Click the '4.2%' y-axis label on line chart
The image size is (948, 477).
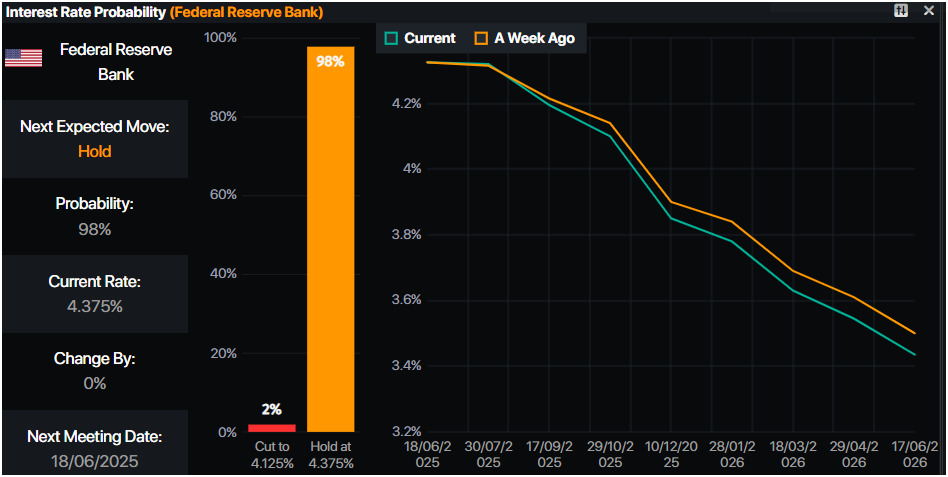click(406, 103)
